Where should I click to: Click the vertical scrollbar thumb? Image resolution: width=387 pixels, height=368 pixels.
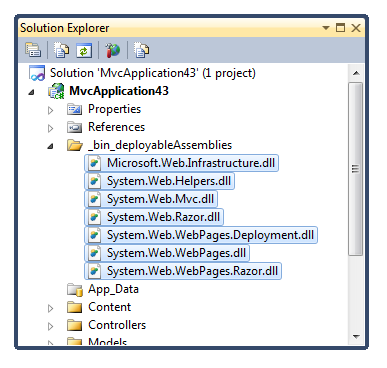tap(356, 169)
